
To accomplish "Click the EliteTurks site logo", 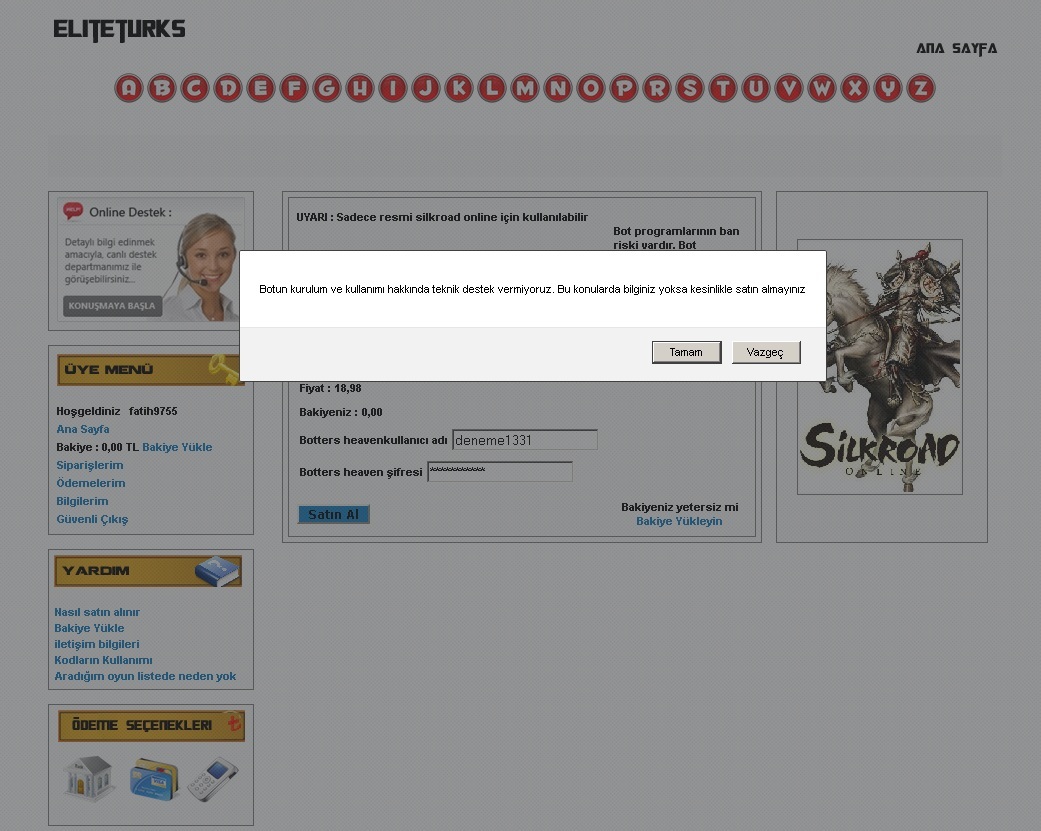I will 120,30.
